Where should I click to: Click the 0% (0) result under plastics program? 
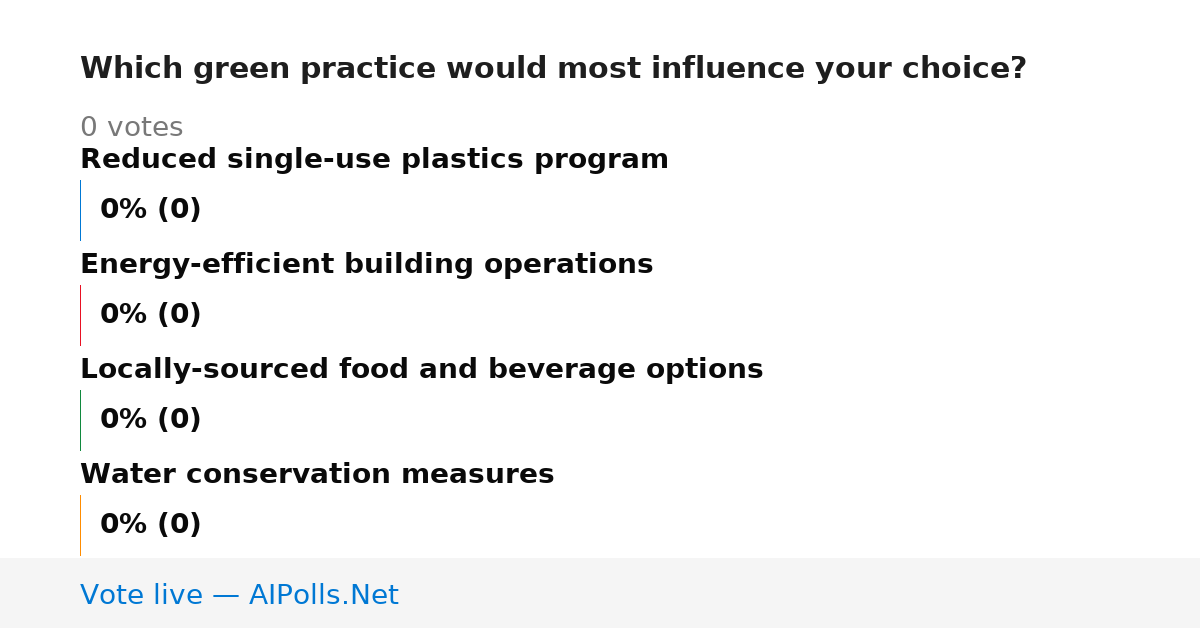(150, 210)
